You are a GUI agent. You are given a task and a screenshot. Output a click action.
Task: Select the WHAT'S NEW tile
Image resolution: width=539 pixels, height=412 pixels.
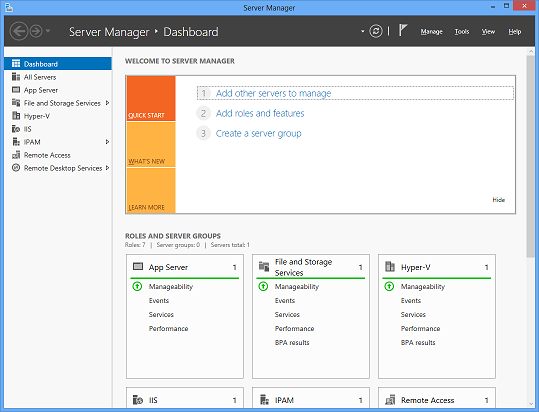pos(151,144)
